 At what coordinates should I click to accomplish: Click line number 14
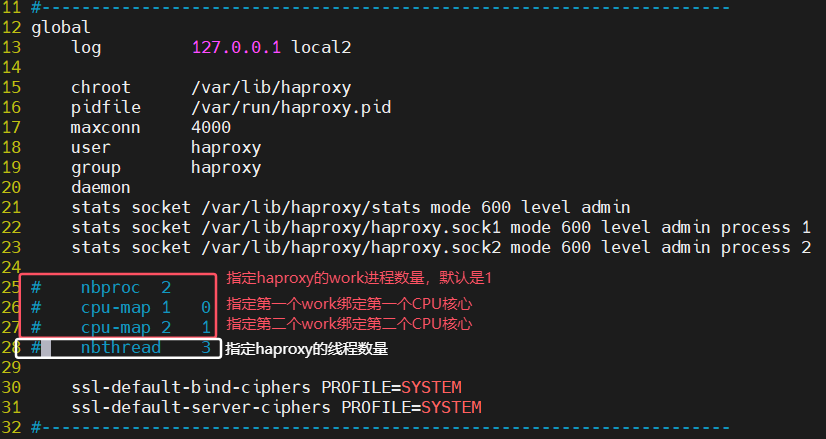coord(11,67)
